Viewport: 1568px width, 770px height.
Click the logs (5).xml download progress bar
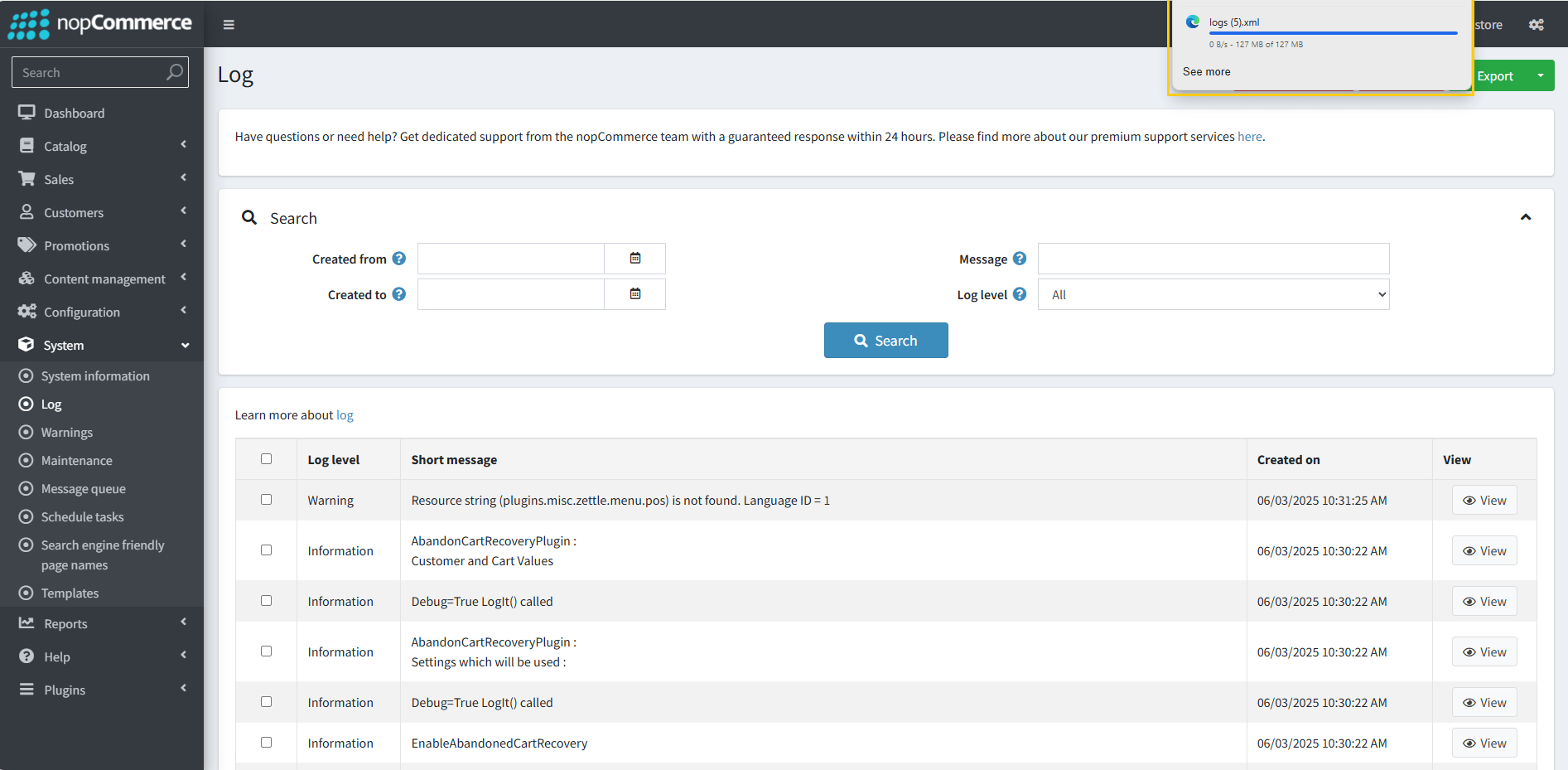[x=1332, y=33]
